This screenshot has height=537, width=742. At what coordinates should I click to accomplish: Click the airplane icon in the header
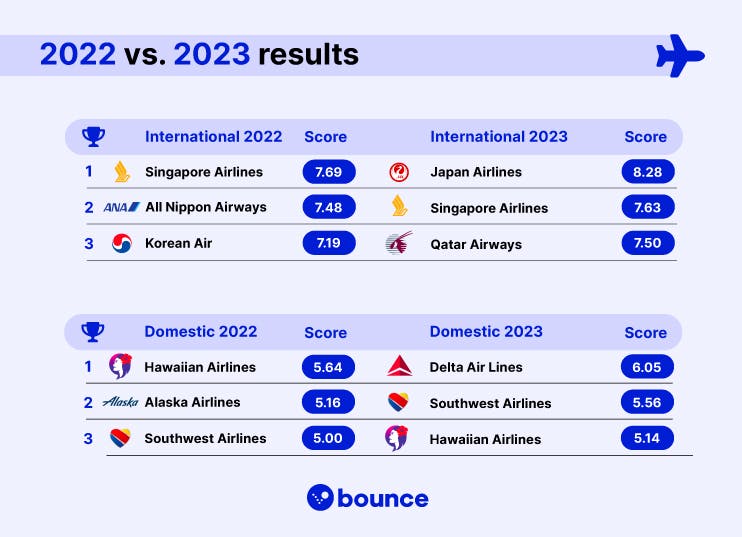pos(679,56)
